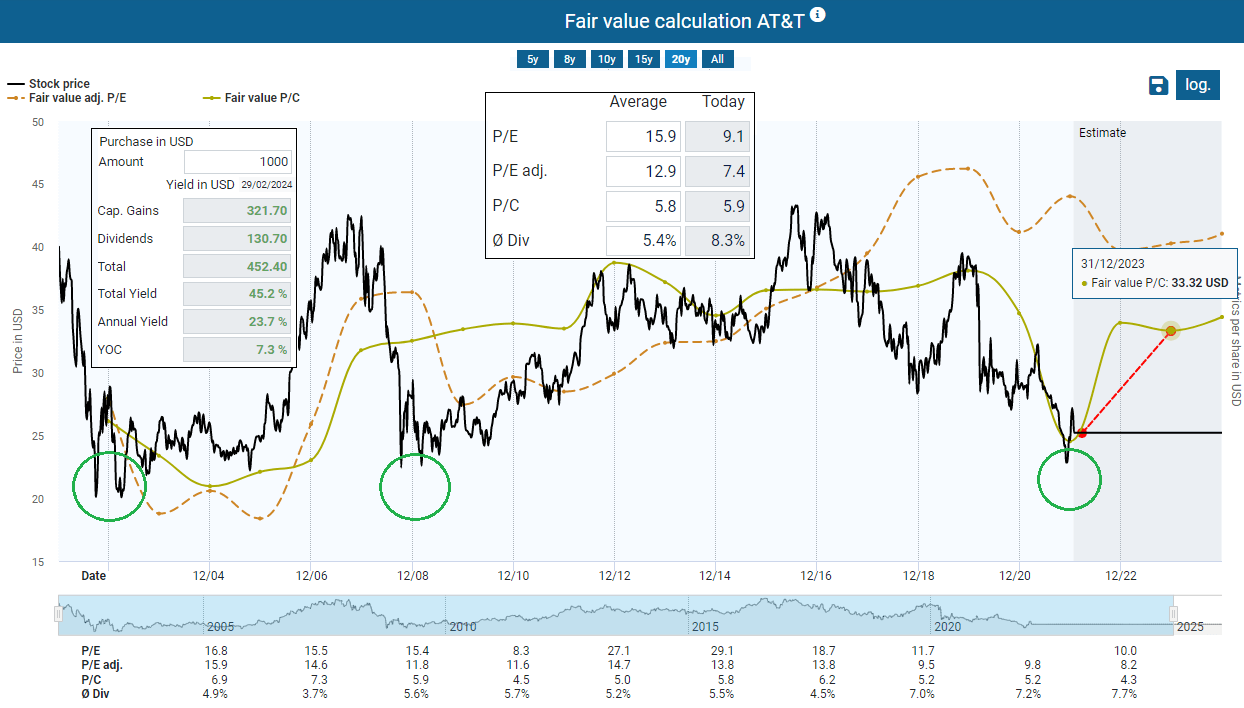Toggle the Fair value P/C legend series
This screenshot has height=708, width=1244.
[x=252, y=98]
